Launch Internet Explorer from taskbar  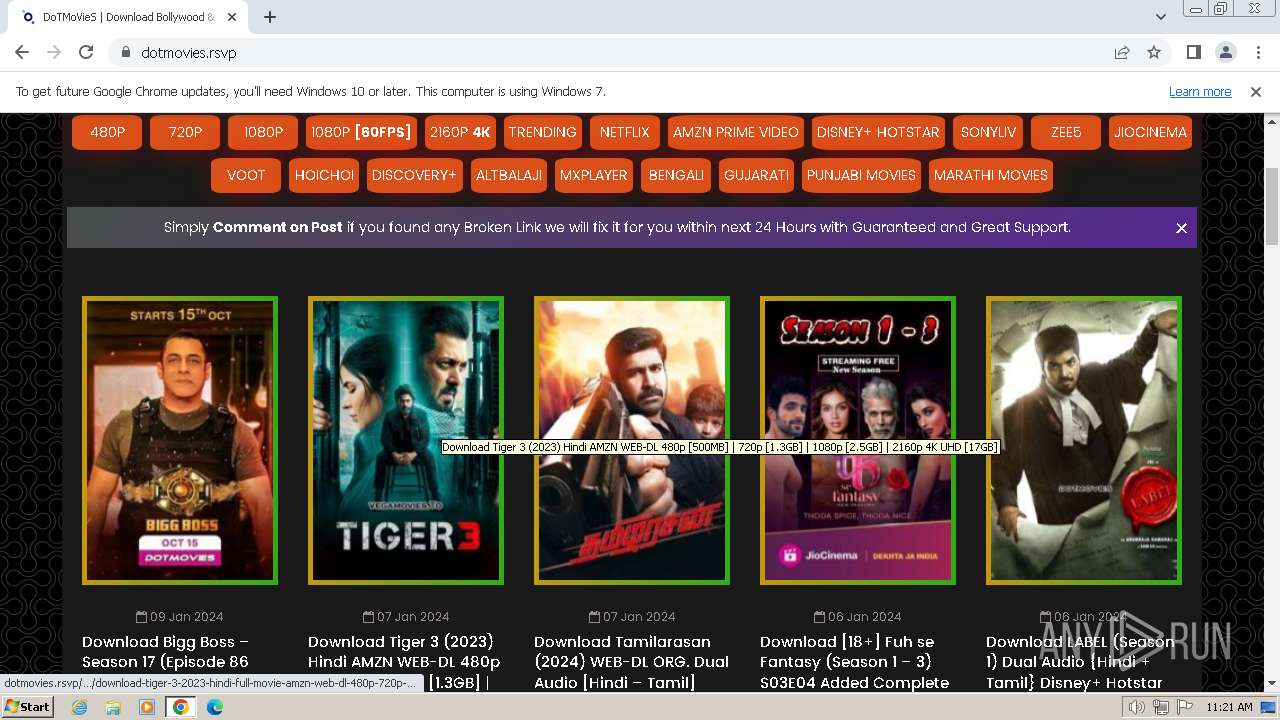pos(80,707)
